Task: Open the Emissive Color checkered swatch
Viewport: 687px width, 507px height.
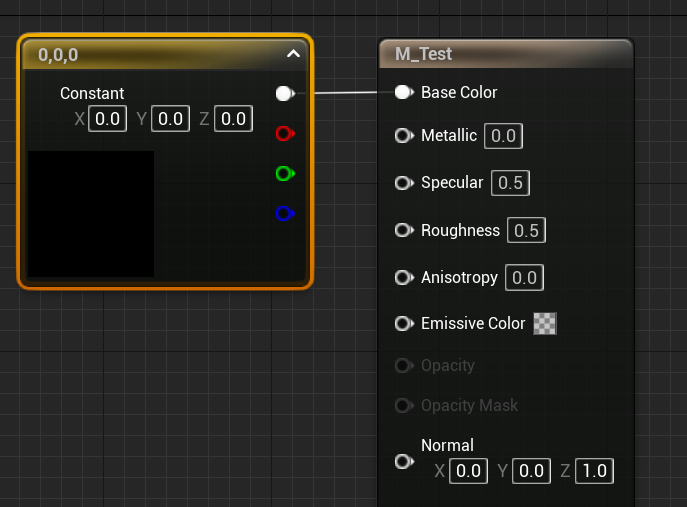Action: tap(545, 323)
